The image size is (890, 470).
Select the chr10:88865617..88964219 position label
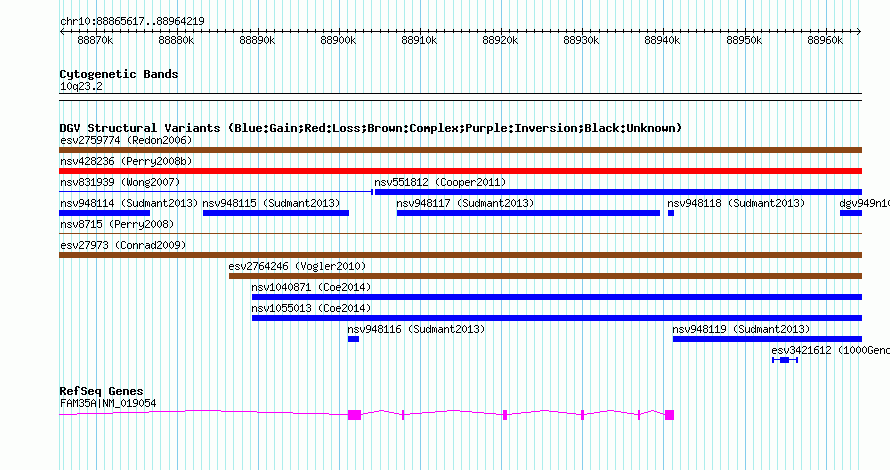(132, 22)
